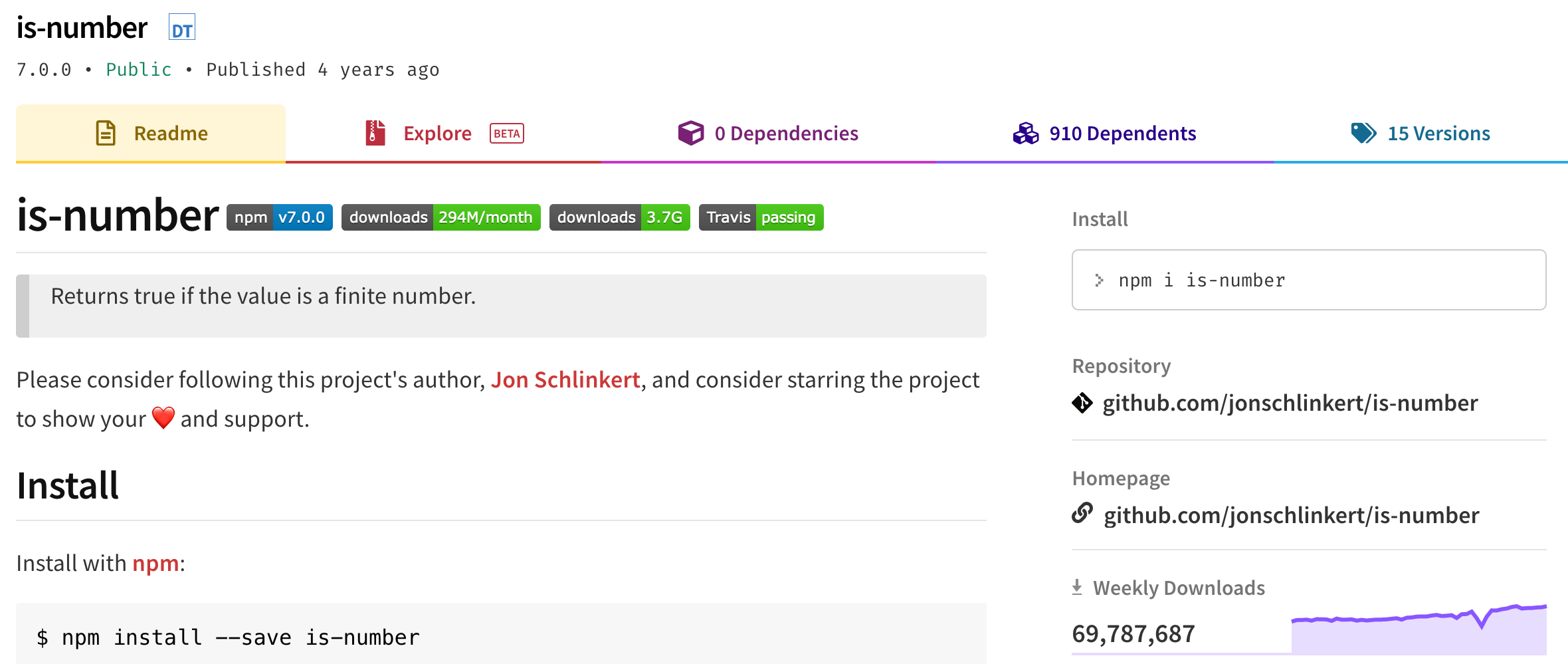View the 0 Dependencies tab

pos(769,133)
